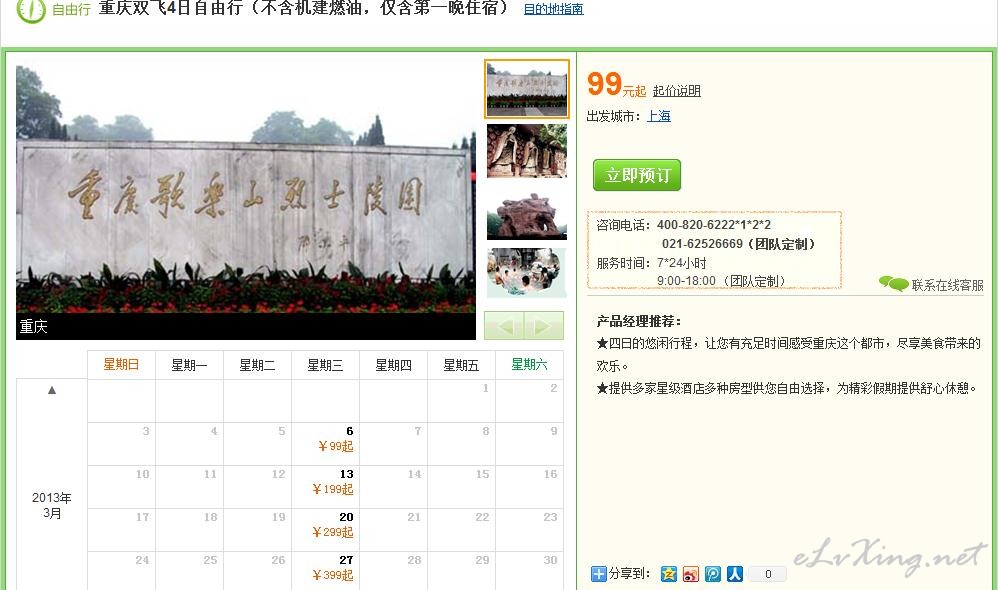The width and height of the screenshot is (998, 590).
Task: Click the 7*24小时 service time text
Action: pos(682,263)
